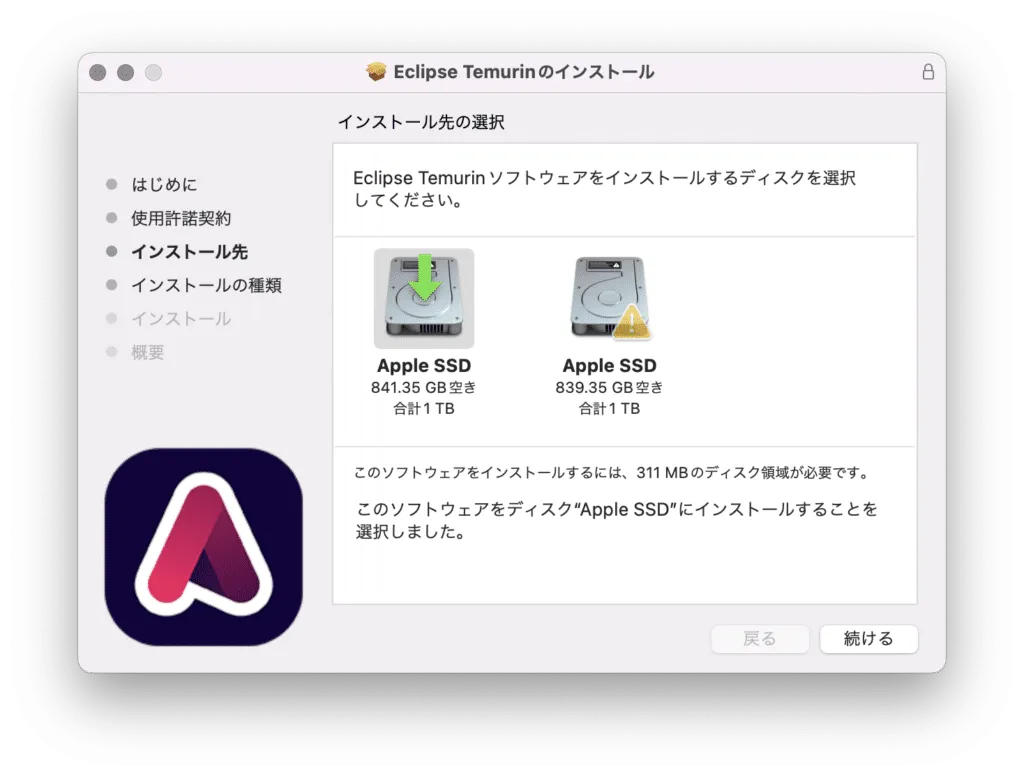This screenshot has height=776, width=1024.
Task: Click the 841.35 GB 空き text
Action: (424, 387)
